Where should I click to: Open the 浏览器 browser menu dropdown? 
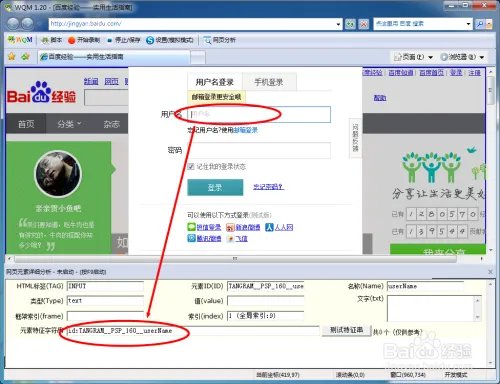(462, 57)
